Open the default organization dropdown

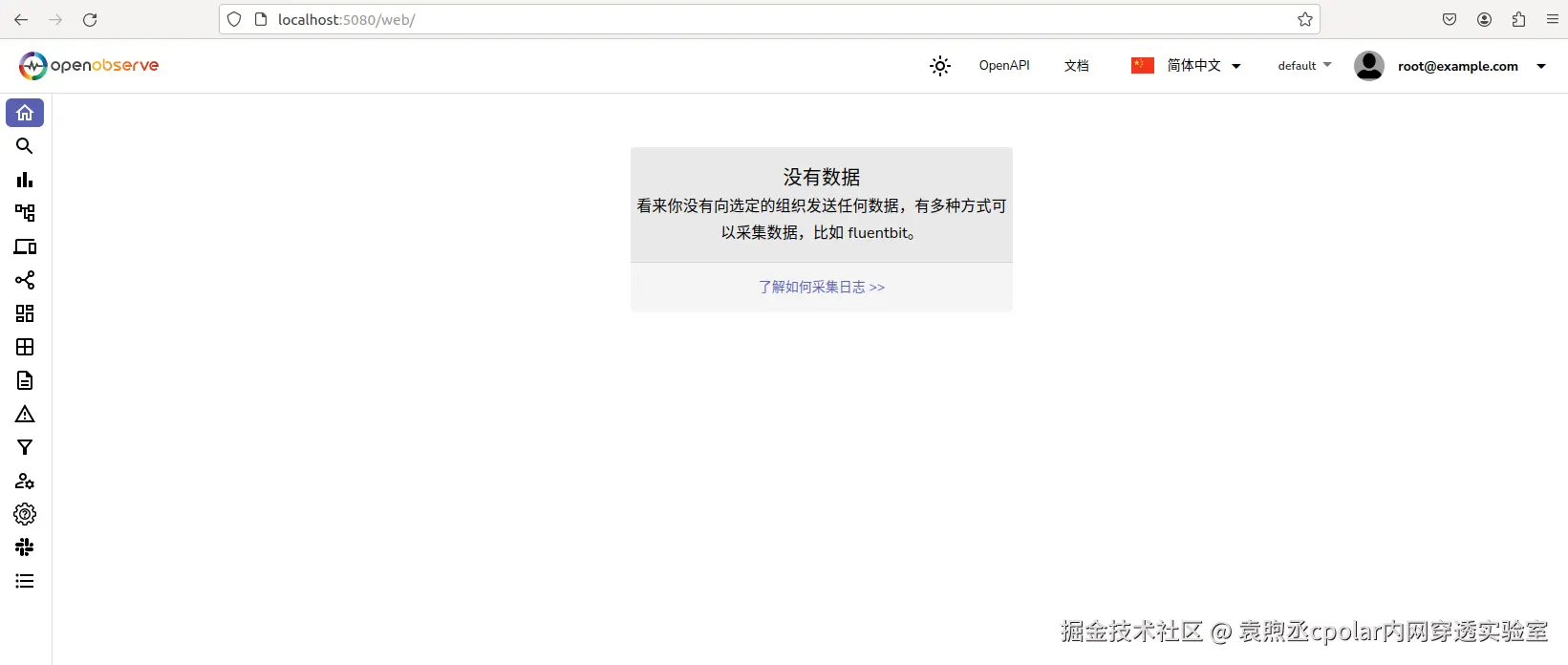pyautogui.click(x=1304, y=66)
